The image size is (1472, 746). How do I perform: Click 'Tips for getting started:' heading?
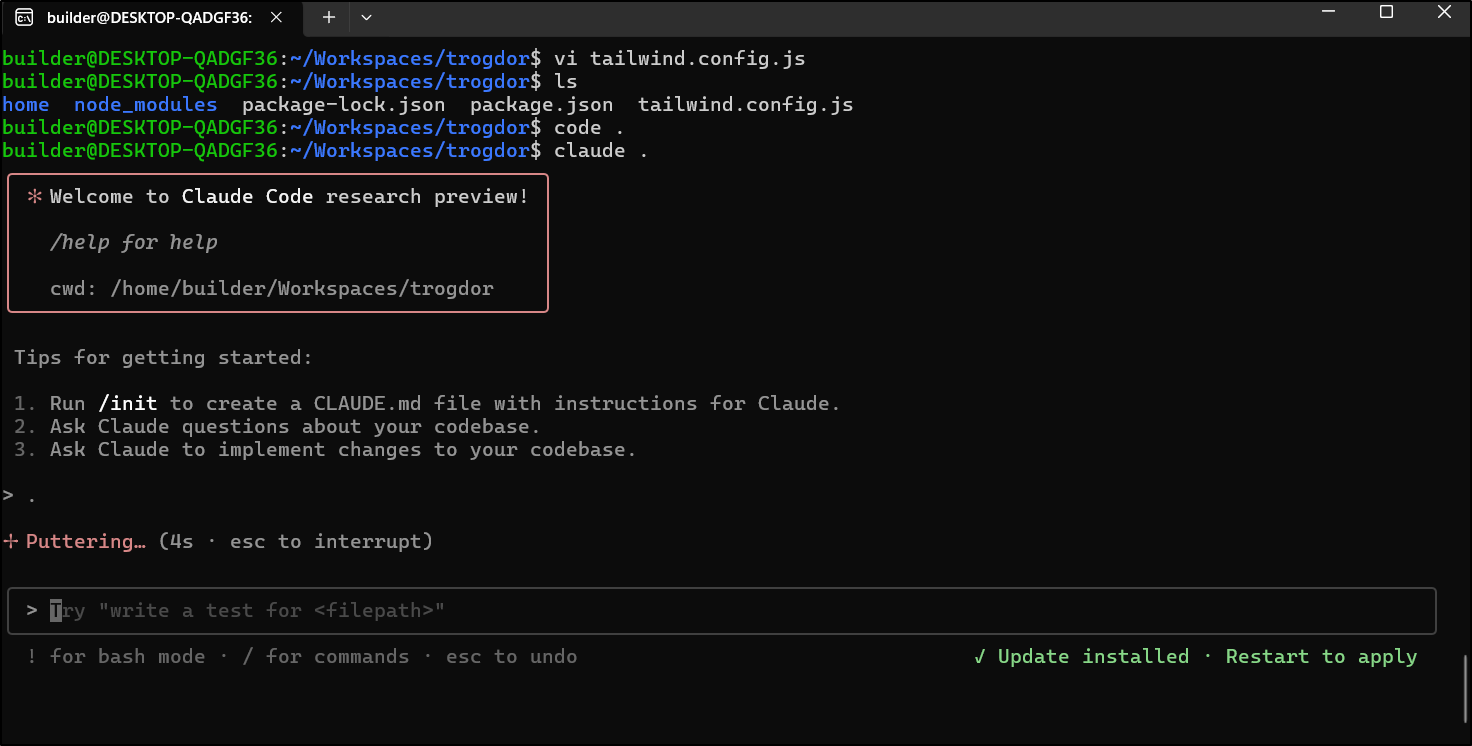164,358
